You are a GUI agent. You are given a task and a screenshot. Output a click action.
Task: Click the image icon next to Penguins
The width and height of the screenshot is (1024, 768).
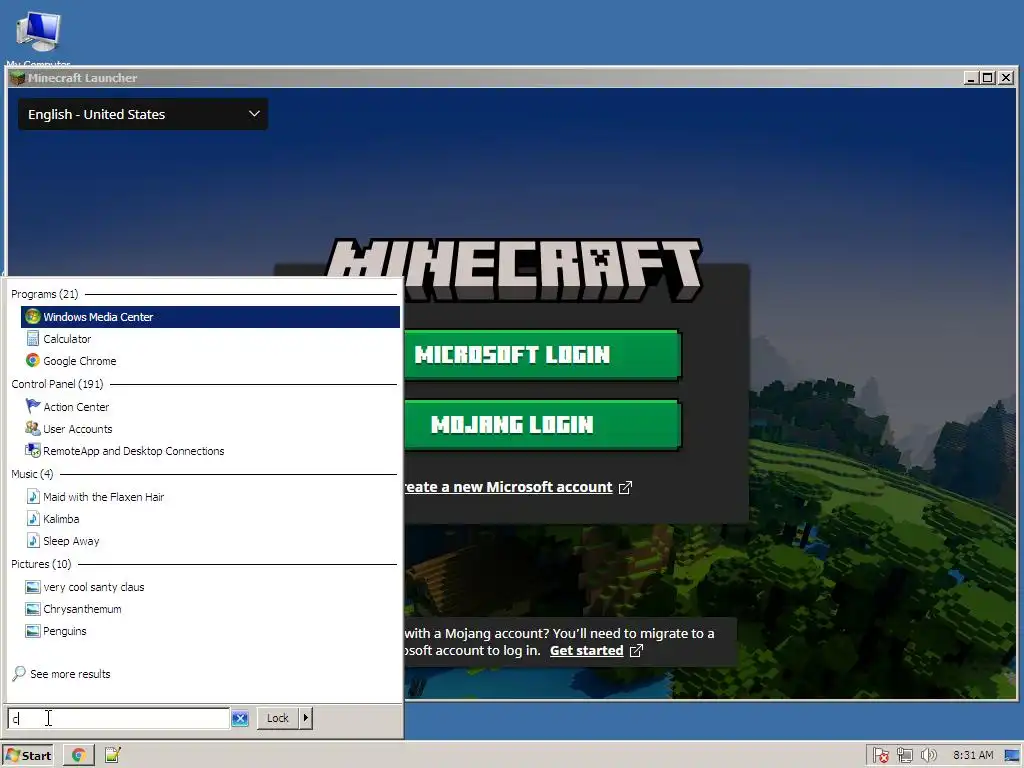33,631
